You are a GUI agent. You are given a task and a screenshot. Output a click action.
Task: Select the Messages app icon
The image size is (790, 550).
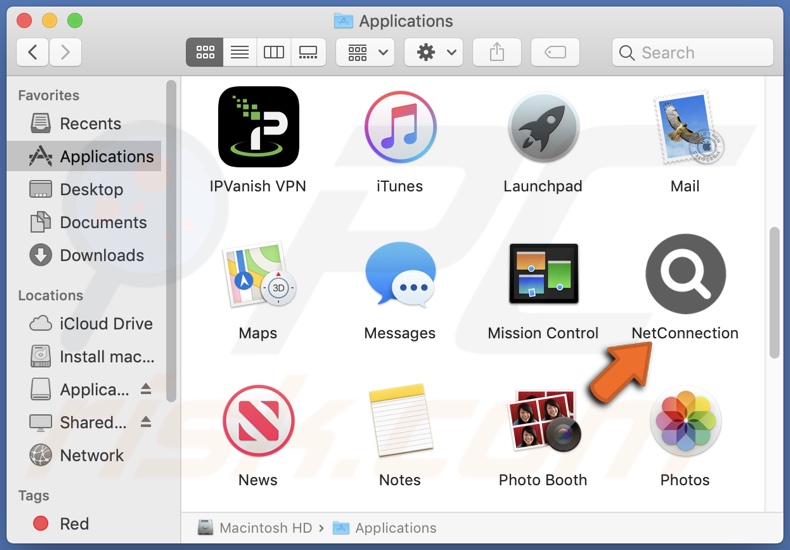(400, 274)
